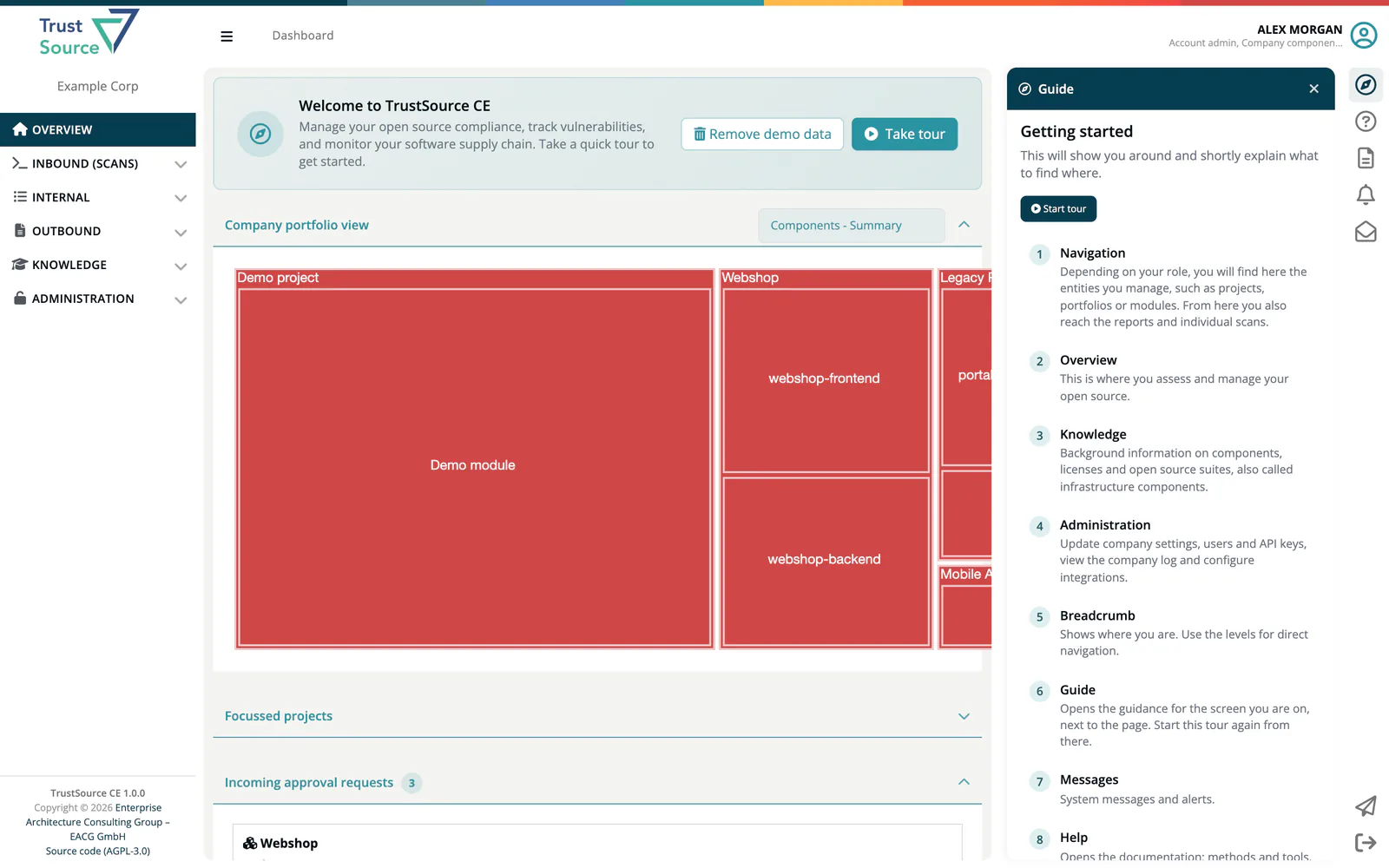The image size is (1389, 868).
Task: Click the Breadcrumb step in the guide
Action: pyautogui.click(x=1097, y=615)
